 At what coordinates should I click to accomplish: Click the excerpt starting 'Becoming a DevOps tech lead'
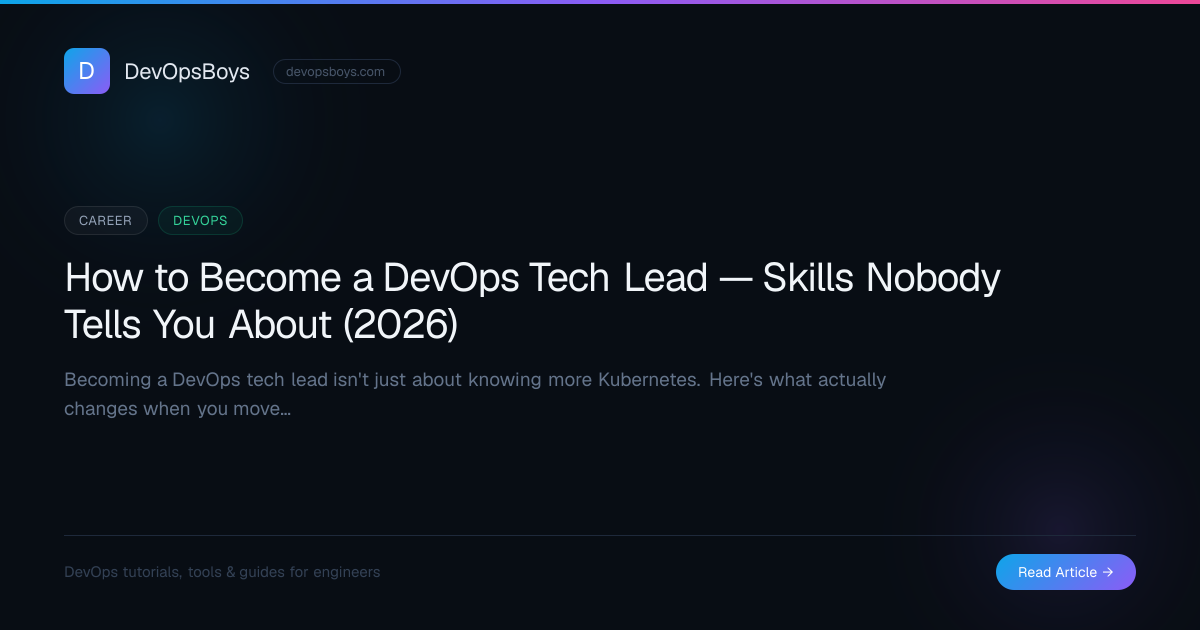475,394
